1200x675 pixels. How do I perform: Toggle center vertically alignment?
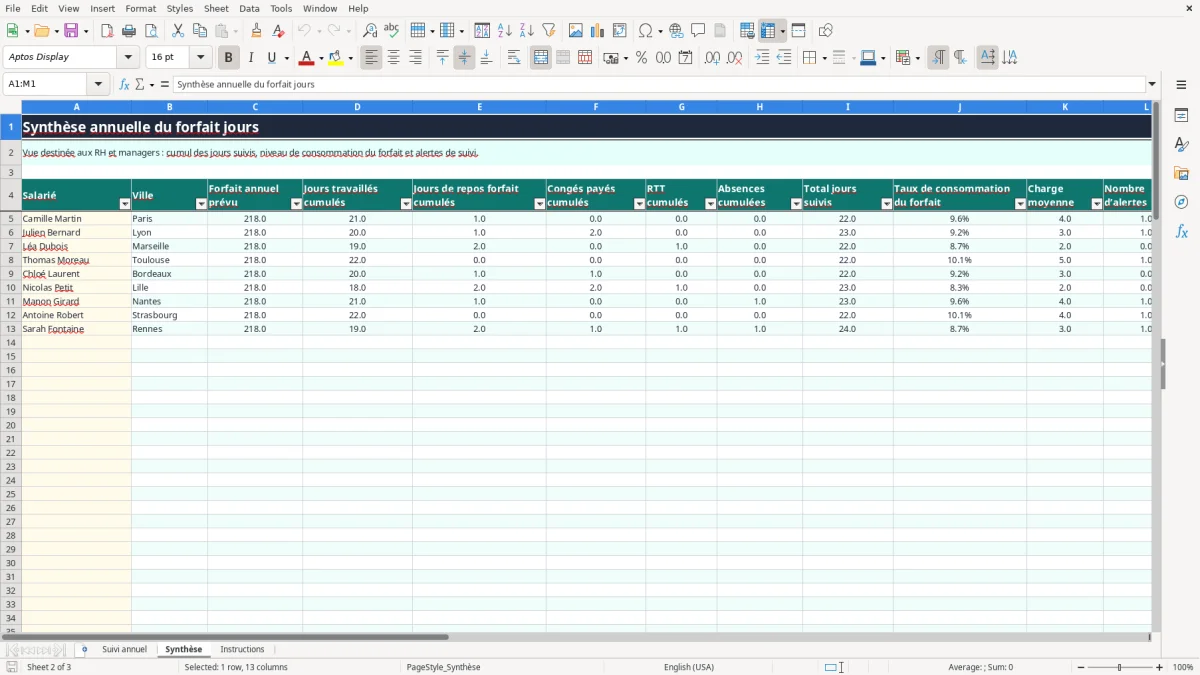464,58
